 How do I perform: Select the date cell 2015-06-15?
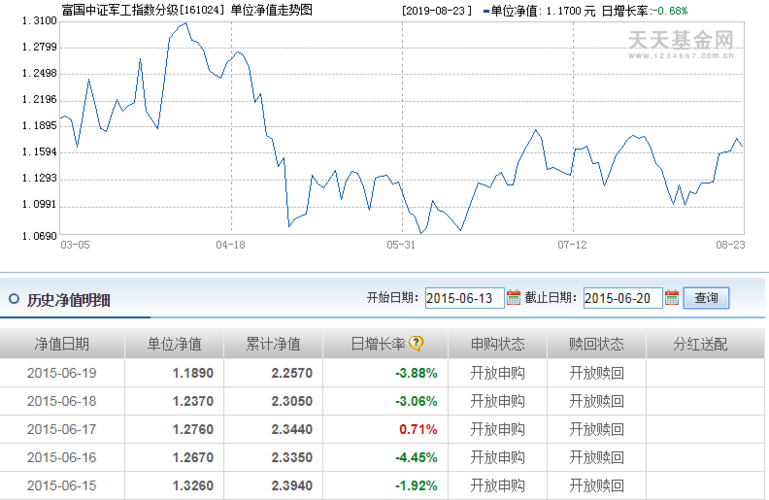pos(62,485)
